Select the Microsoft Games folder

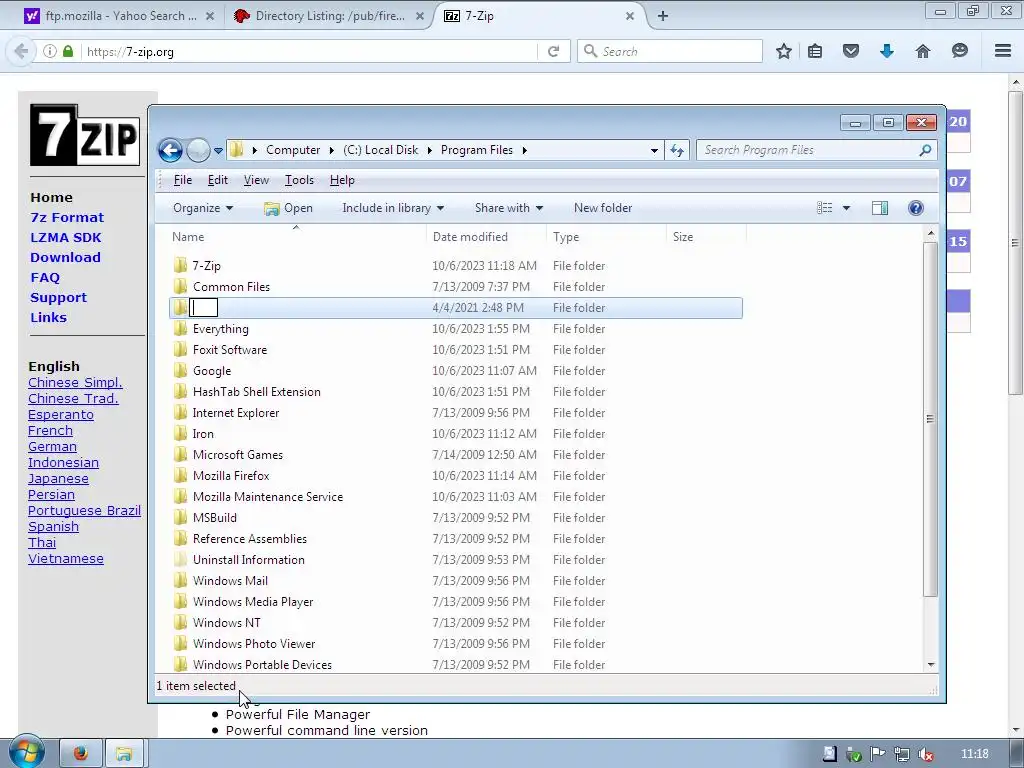click(x=238, y=455)
